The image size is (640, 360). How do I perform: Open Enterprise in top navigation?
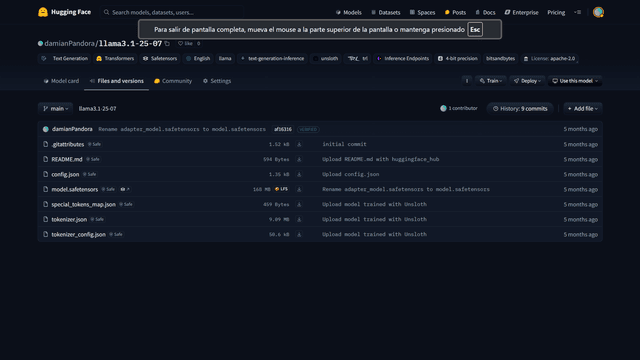coord(522,12)
